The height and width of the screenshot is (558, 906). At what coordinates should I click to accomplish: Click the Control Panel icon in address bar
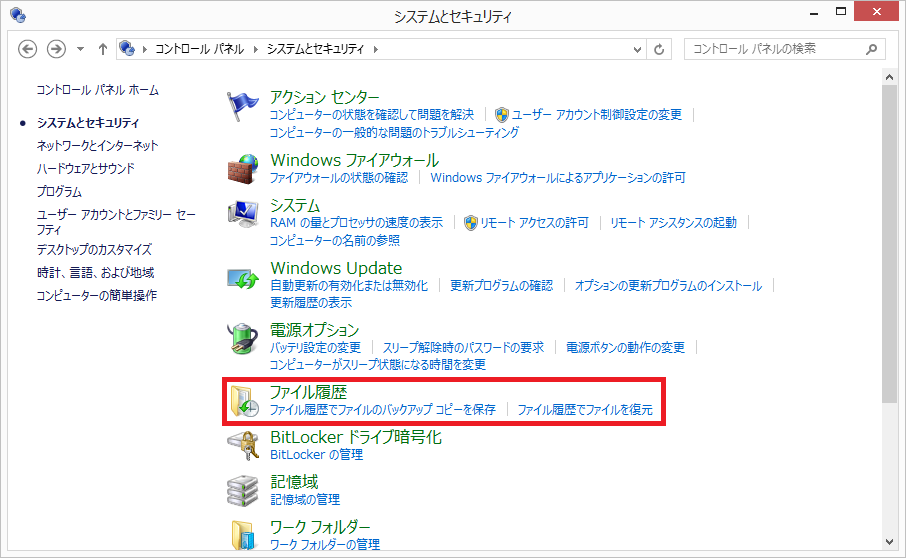pyautogui.click(x=127, y=48)
